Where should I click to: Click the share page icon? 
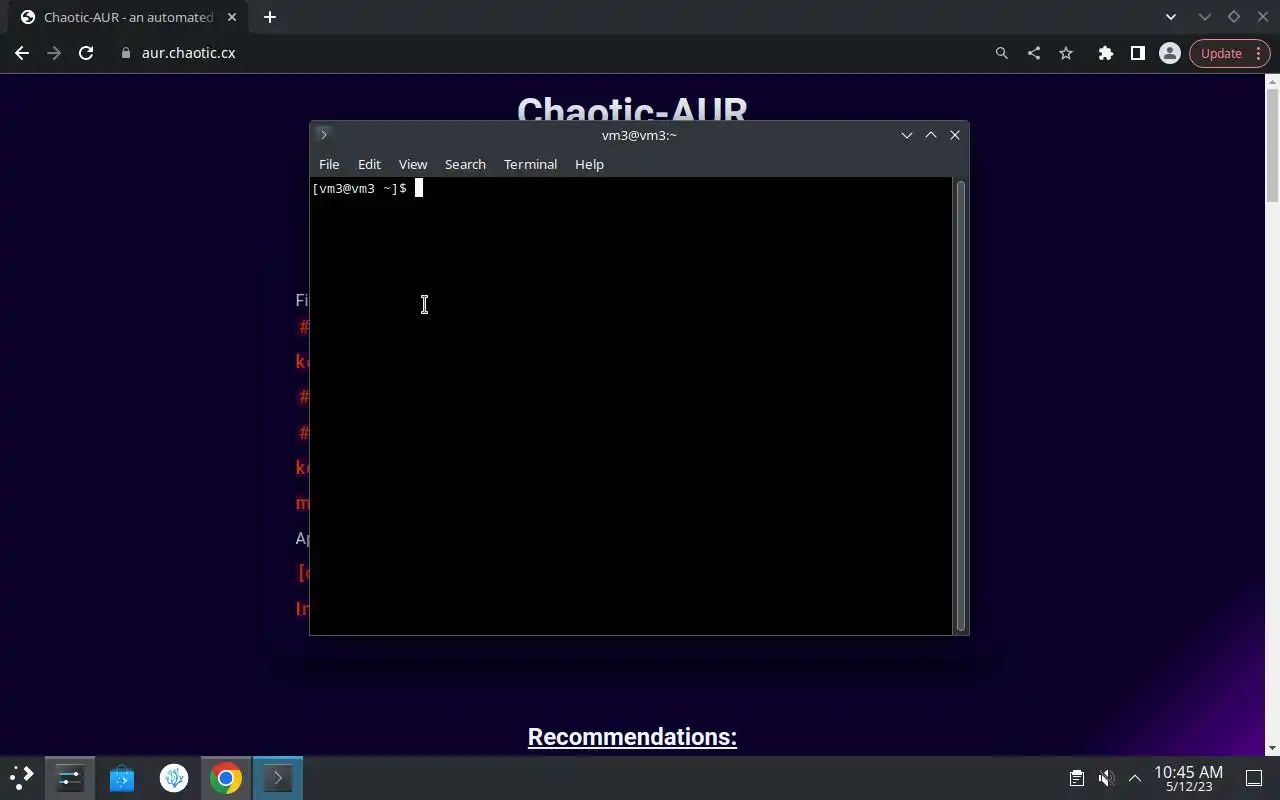tap(1033, 53)
